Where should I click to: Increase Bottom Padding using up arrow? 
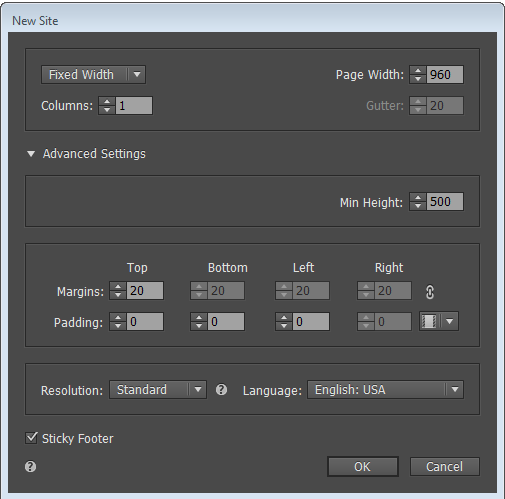tap(199, 317)
